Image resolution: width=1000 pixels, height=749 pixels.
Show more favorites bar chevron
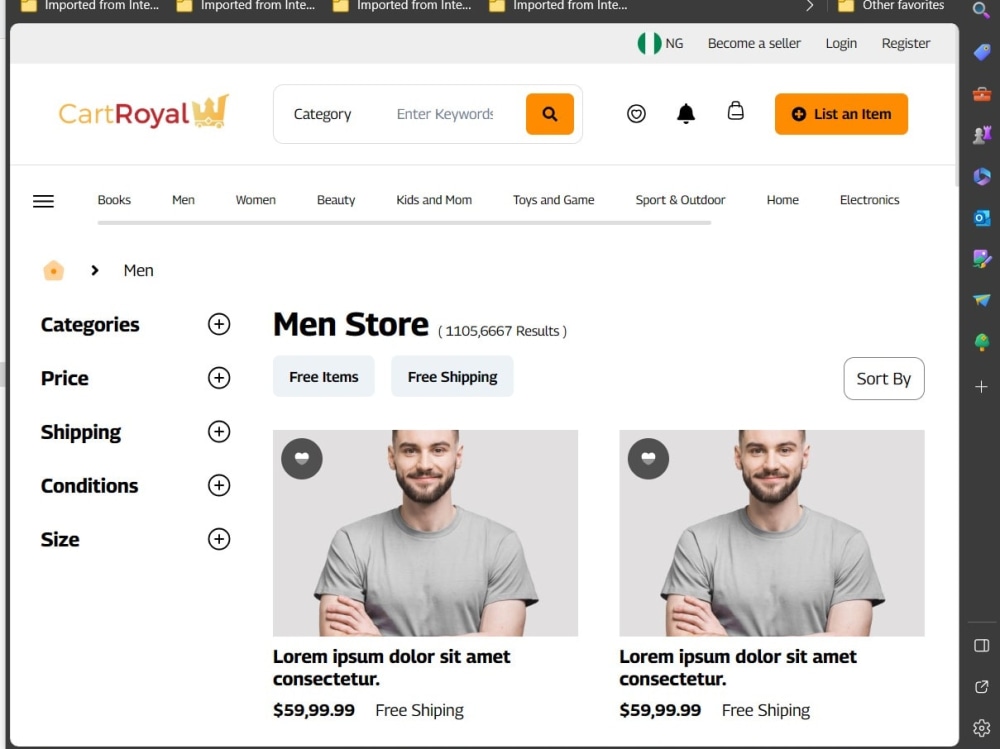click(809, 6)
